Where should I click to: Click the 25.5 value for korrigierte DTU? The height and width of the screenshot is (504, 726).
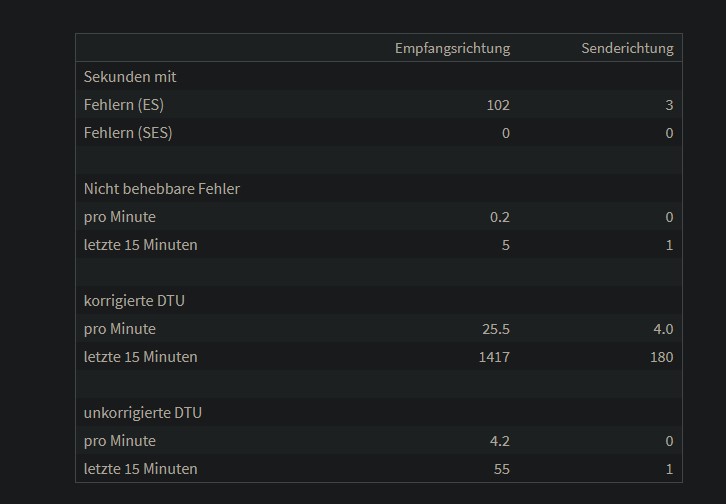coord(496,329)
